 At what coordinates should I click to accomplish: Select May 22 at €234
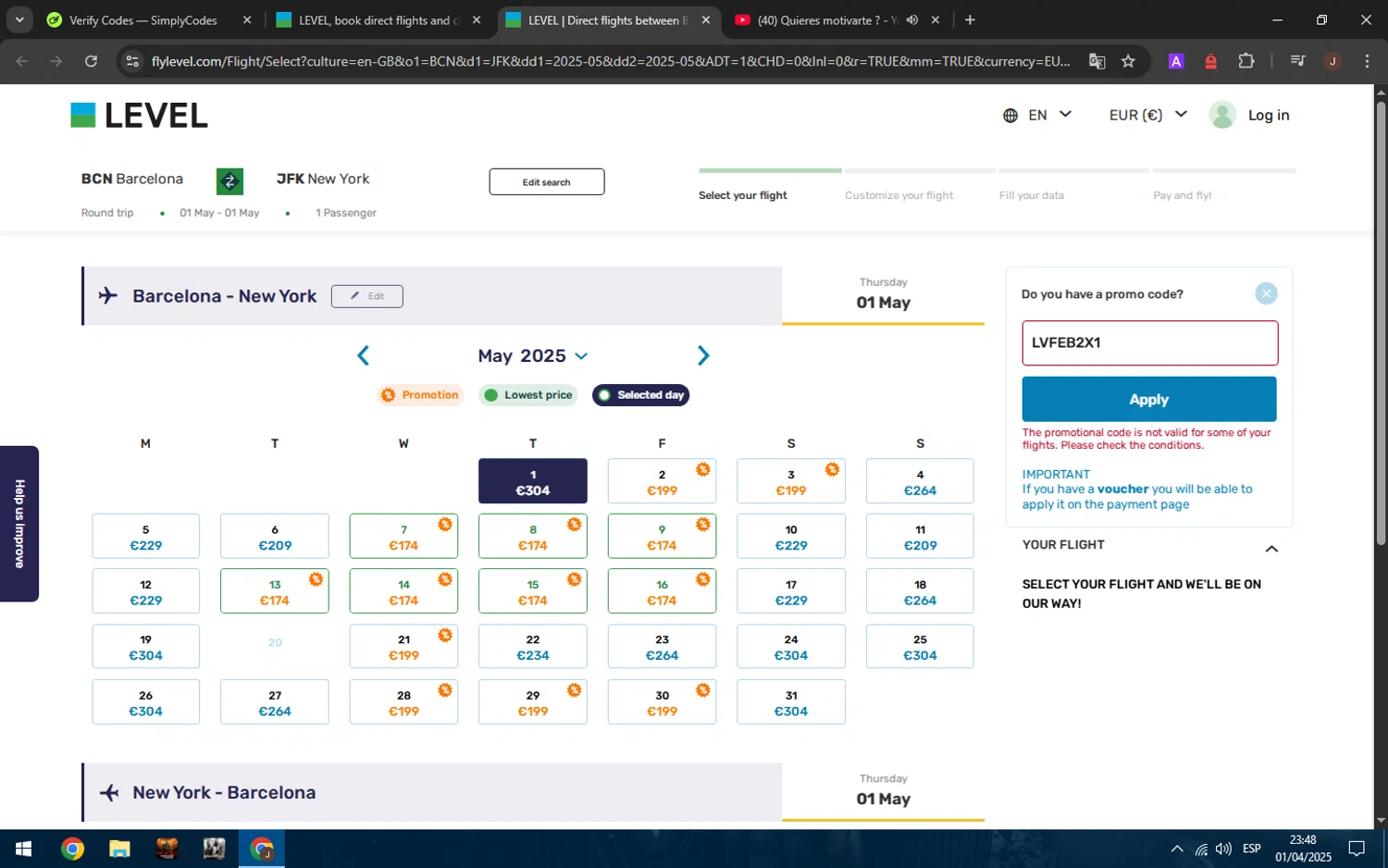533,646
